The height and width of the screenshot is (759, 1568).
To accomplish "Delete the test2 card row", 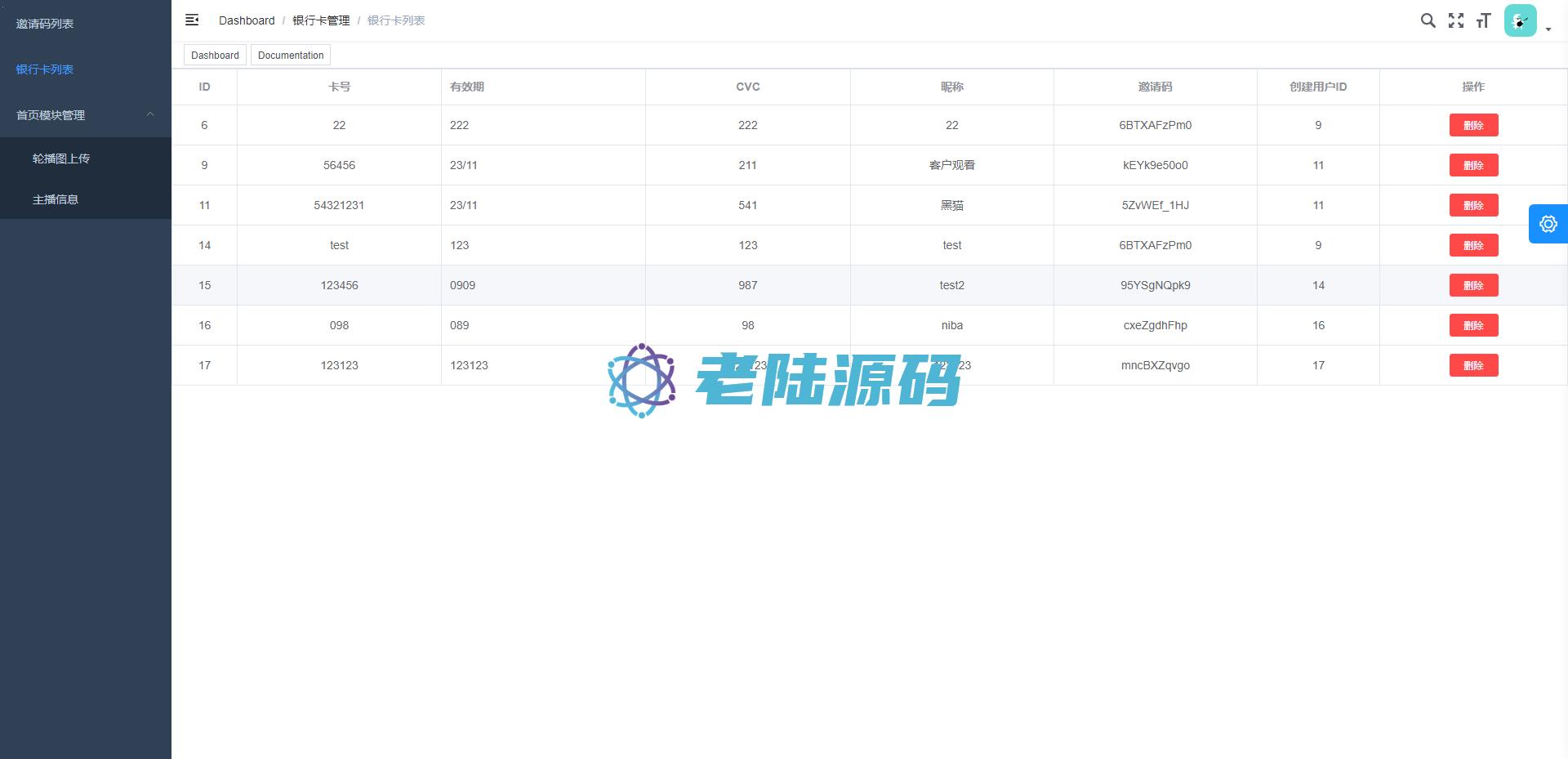I will [x=1473, y=285].
